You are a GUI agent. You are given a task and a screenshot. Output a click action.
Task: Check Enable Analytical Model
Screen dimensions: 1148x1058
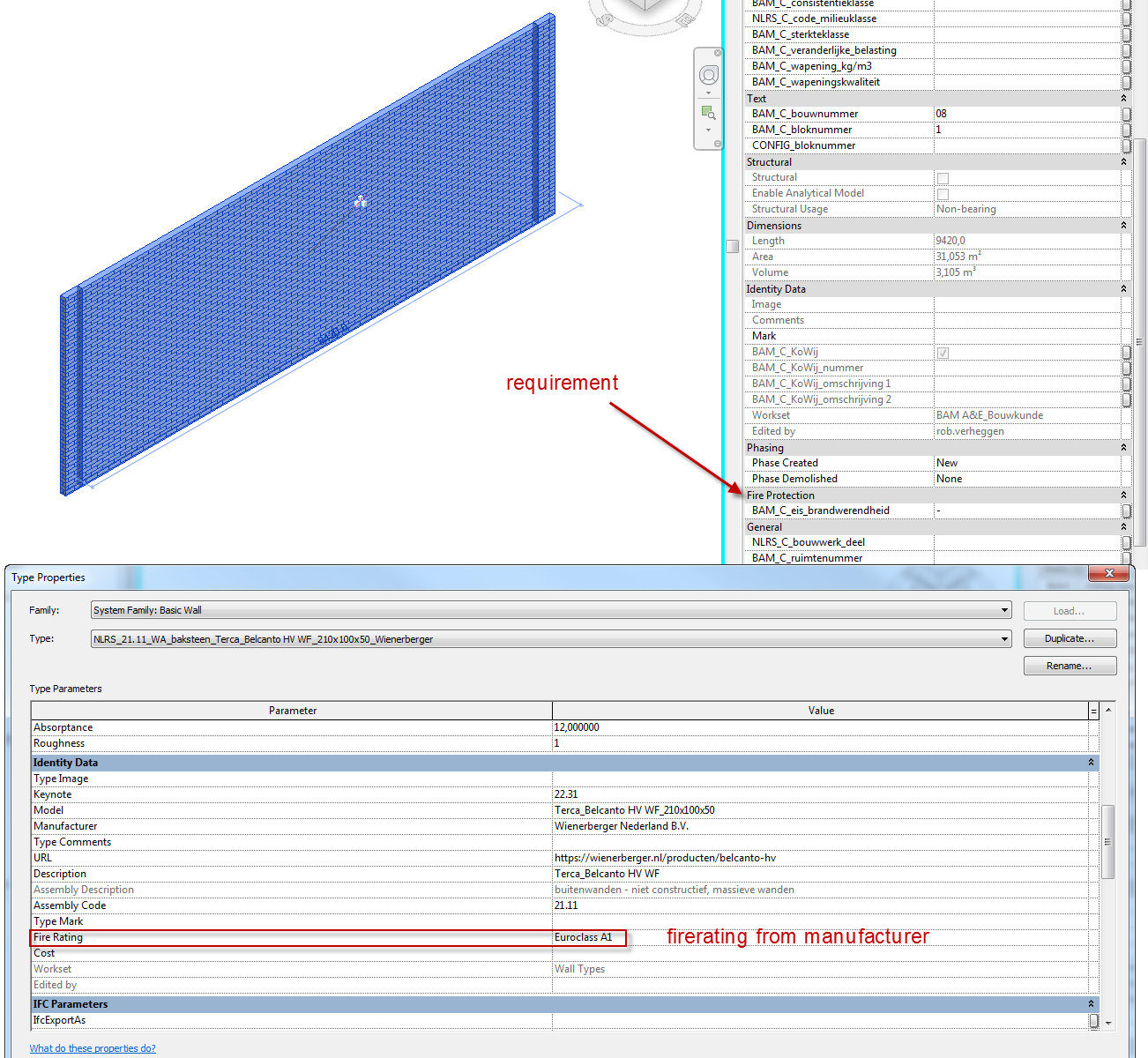943,193
